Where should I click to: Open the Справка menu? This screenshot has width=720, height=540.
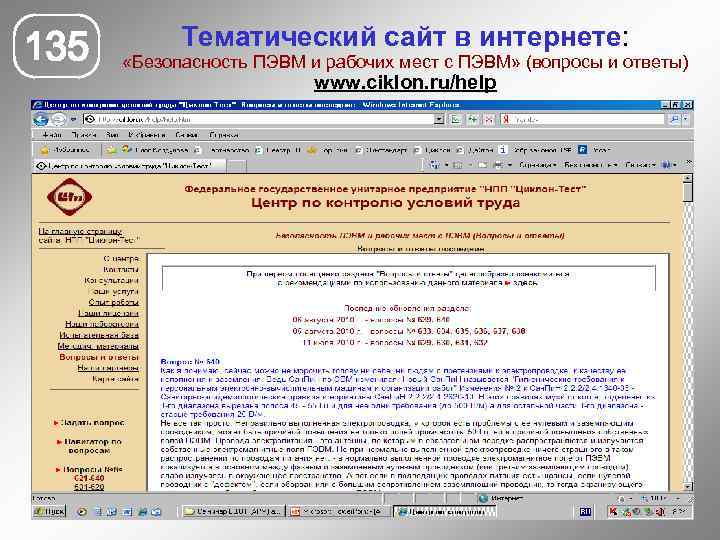coord(224,135)
